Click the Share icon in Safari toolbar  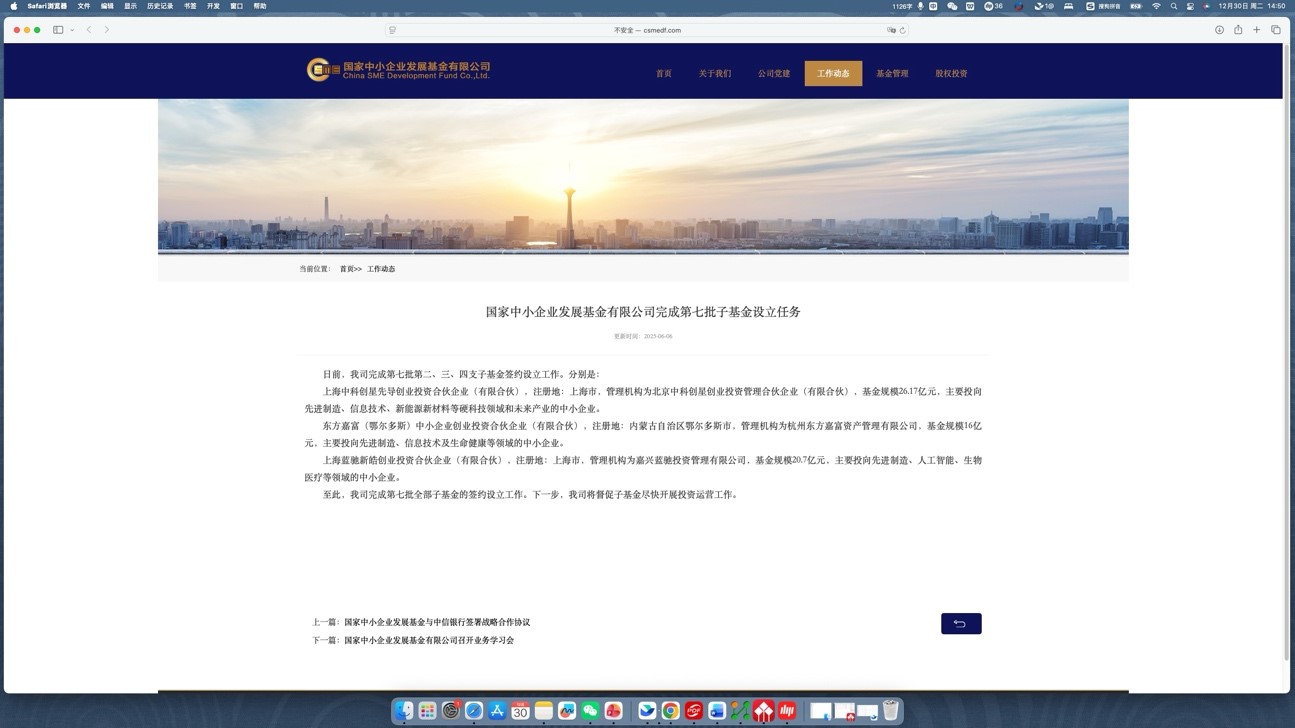tap(1238, 30)
